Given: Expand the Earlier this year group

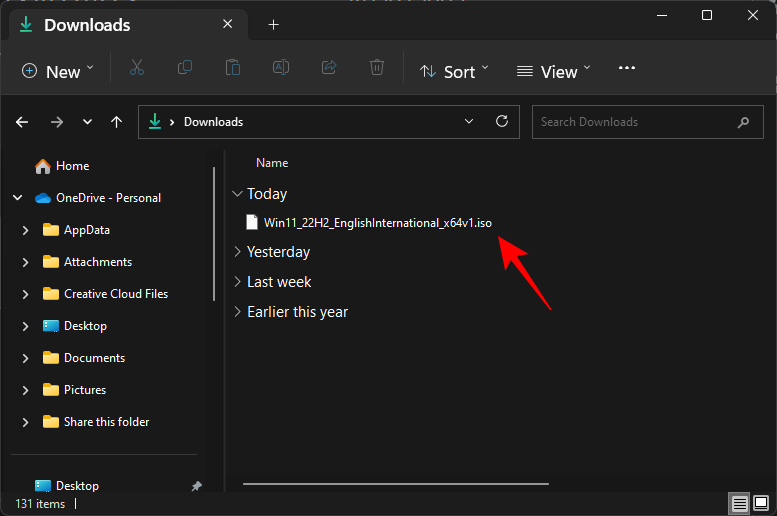Looking at the screenshot, I should coord(237,311).
